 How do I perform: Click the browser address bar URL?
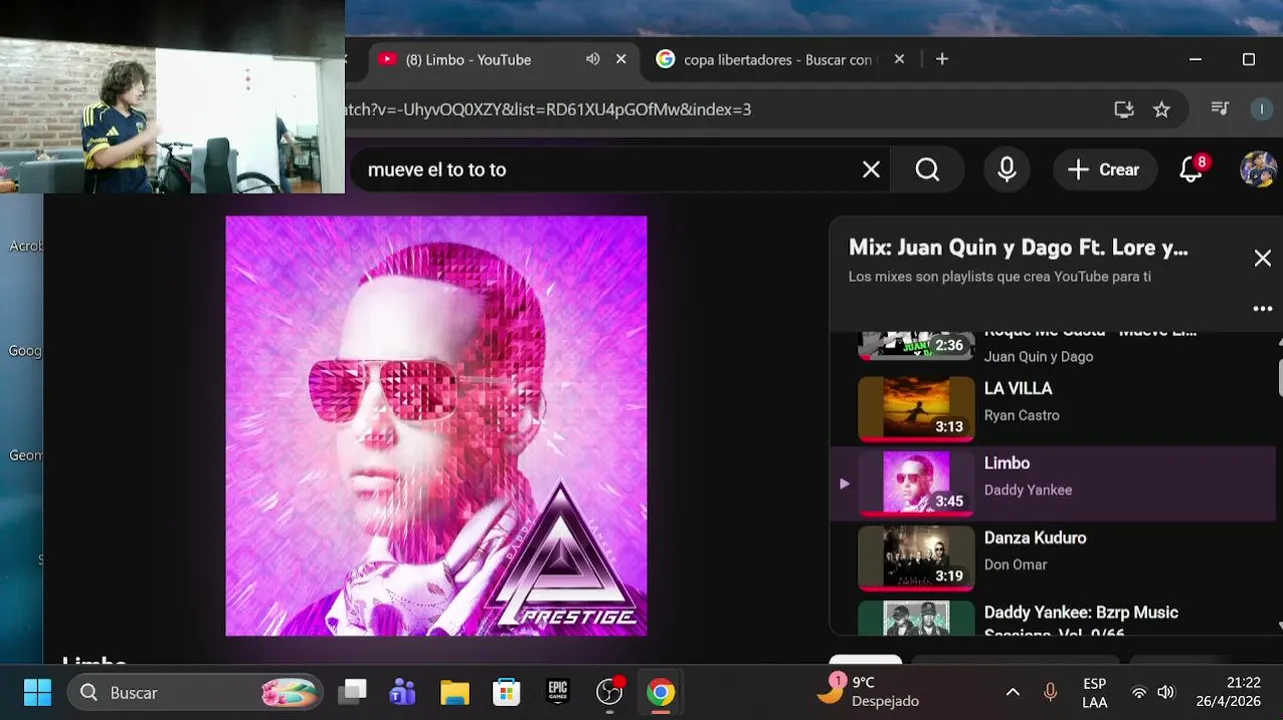tap(546, 109)
